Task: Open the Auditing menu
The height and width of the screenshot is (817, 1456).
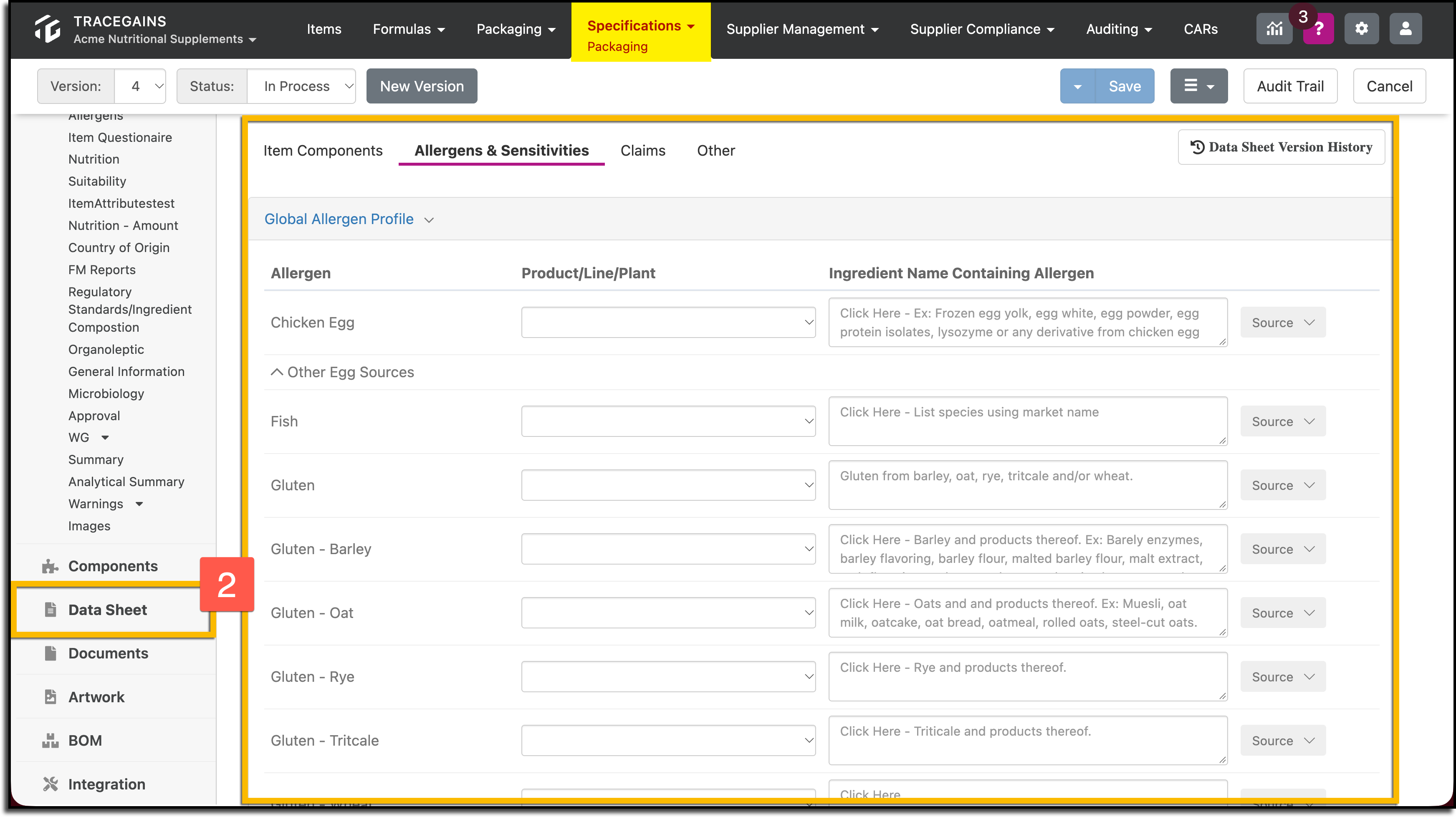Action: (x=1119, y=29)
